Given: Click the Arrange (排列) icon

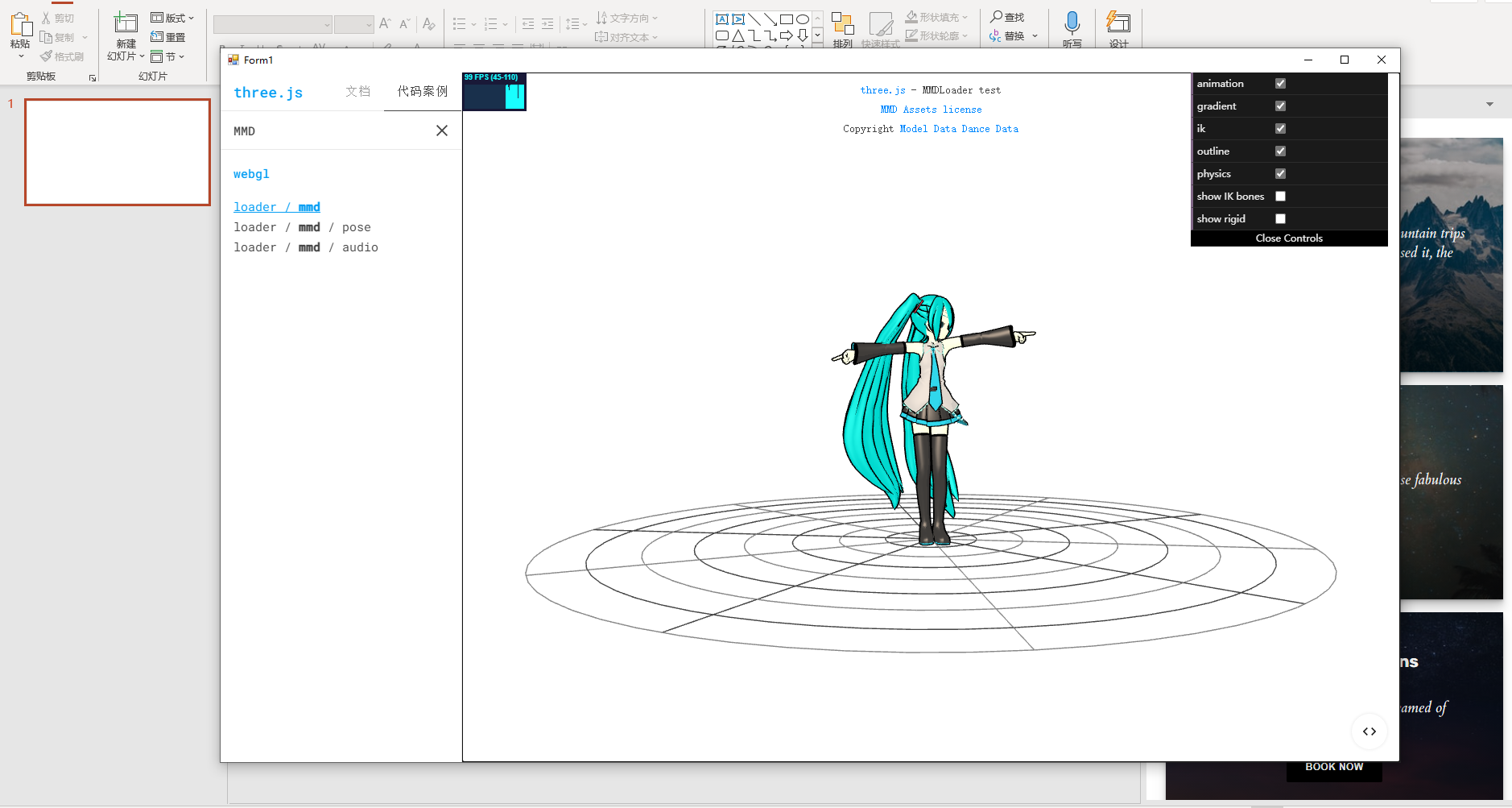Looking at the screenshot, I should [842, 24].
